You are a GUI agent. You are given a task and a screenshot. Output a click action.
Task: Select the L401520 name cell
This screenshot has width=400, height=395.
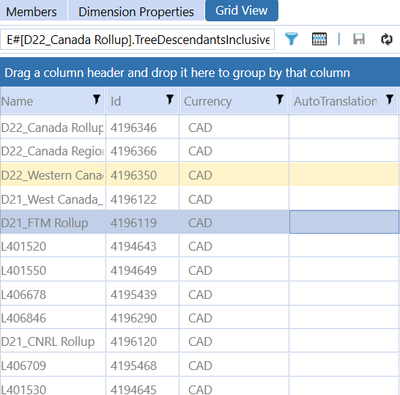tap(53, 246)
